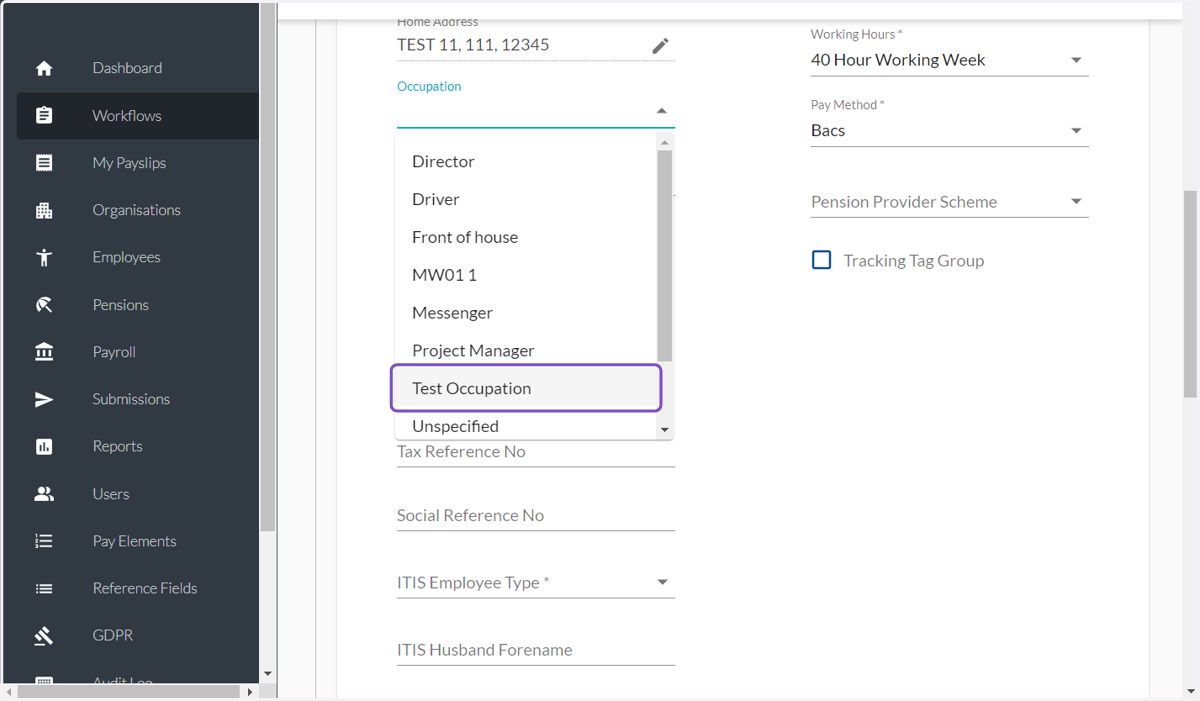
Task: Click the page vertical scrollbar thumb
Action: (1190, 294)
